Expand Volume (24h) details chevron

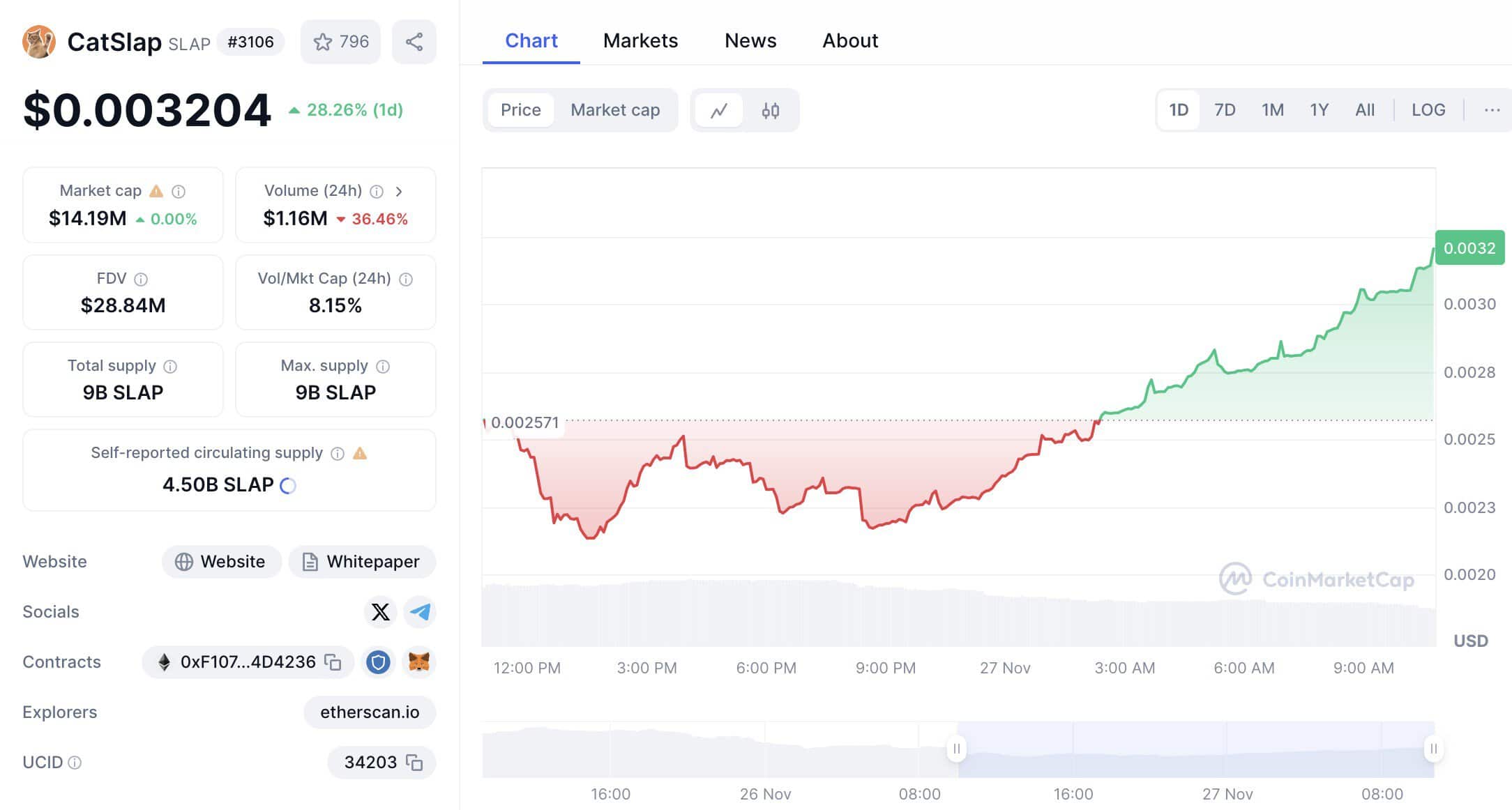click(399, 191)
